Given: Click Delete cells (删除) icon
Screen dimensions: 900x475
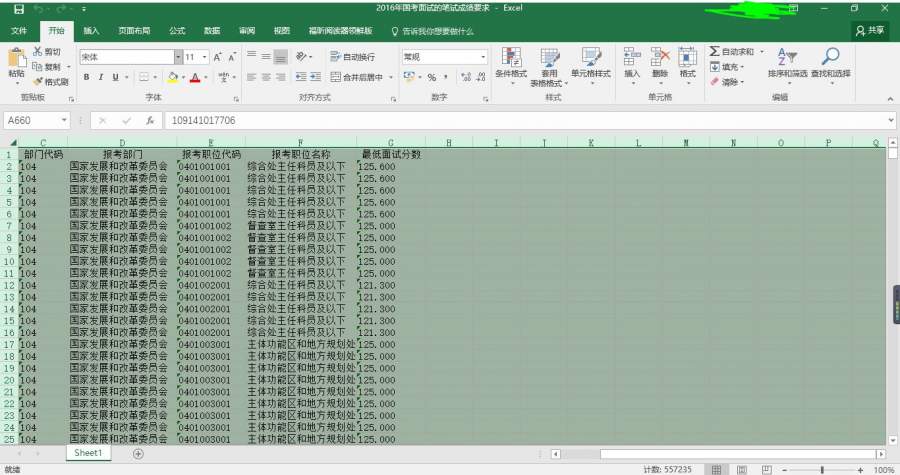Looking at the screenshot, I should (660, 57).
